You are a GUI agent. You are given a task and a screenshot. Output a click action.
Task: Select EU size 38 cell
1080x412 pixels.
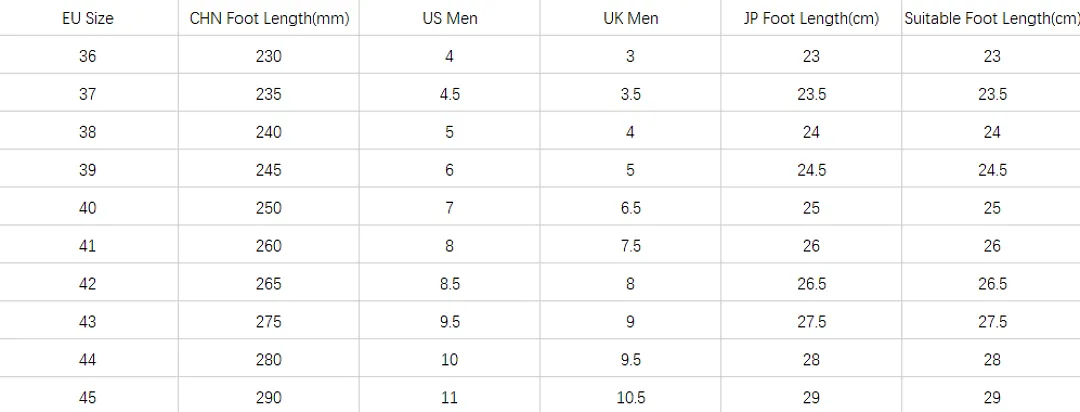point(87,132)
